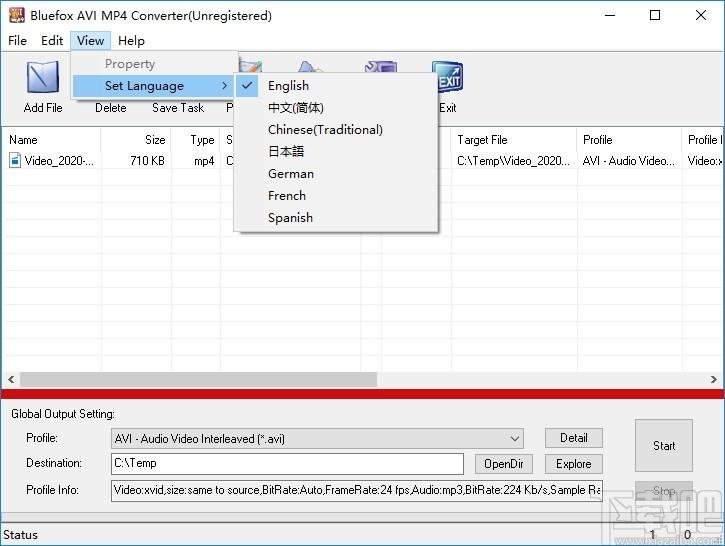Click the C:\Temp\Video_2020 target cell
Image resolution: width=725 pixels, height=546 pixels.
[513, 161]
